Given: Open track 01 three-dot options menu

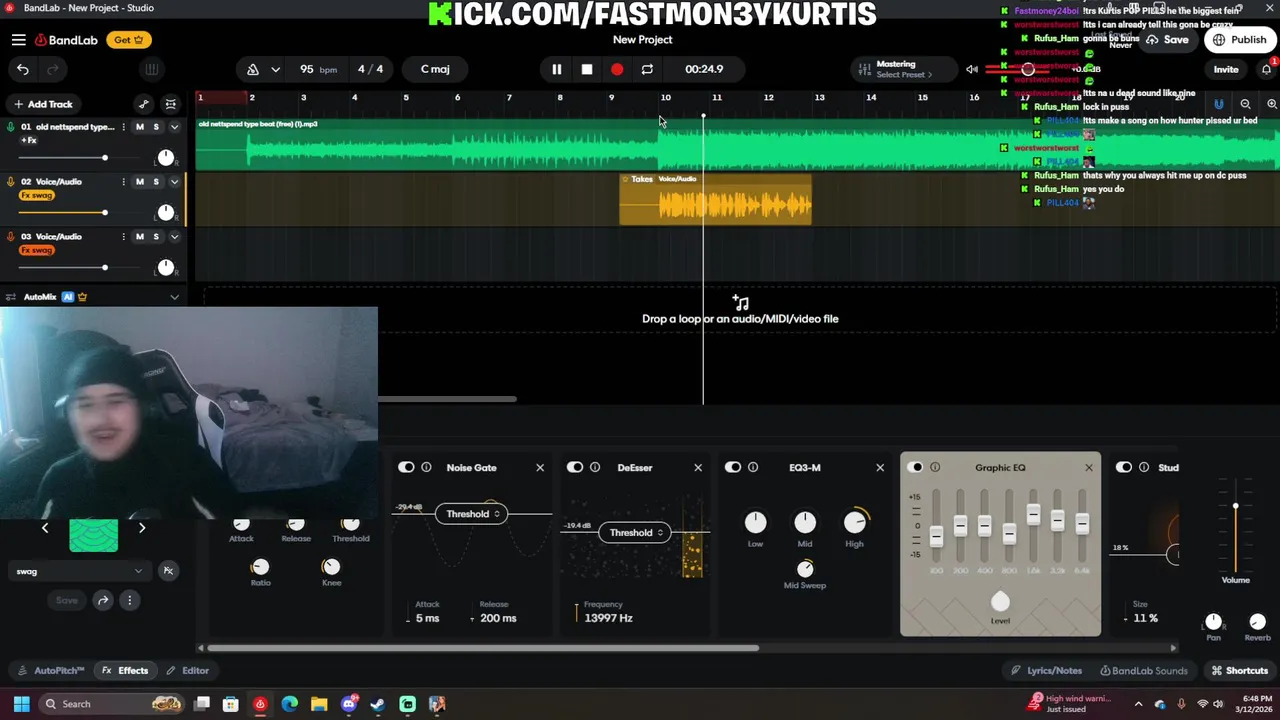Looking at the screenshot, I should [x=124, y=127].
